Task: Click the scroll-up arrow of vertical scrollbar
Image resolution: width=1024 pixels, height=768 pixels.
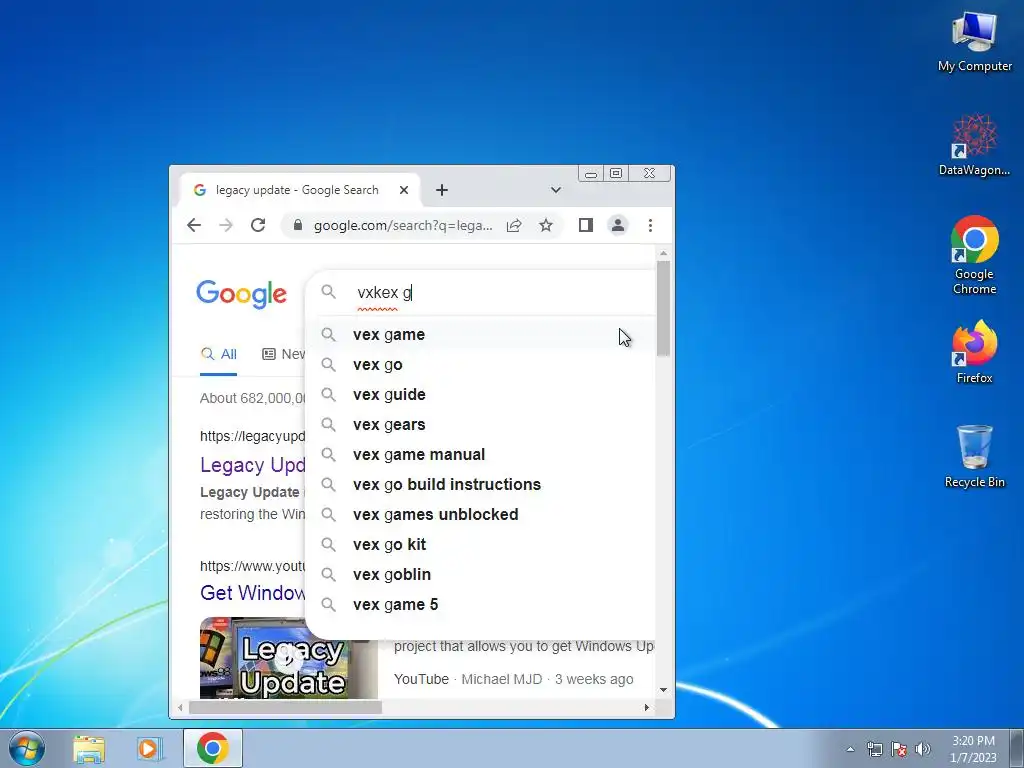Action: pos(664,253)
